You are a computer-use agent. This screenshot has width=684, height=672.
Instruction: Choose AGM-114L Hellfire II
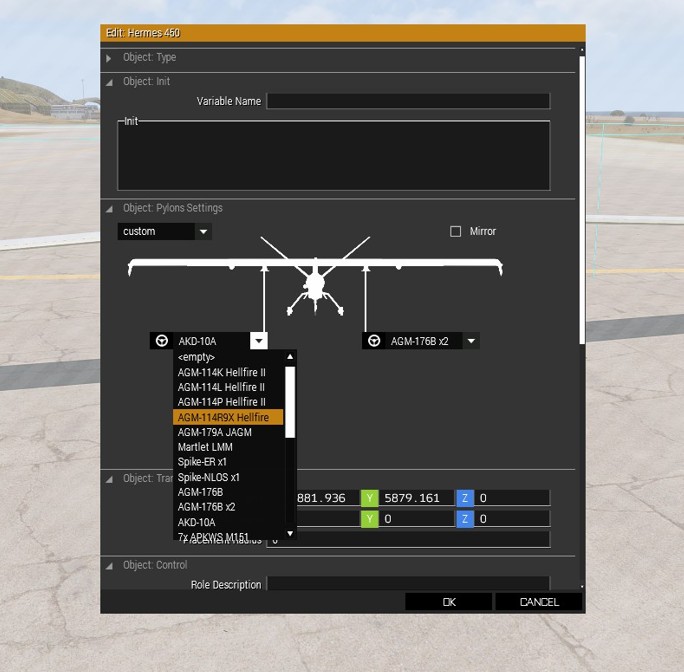click(228, 387)
